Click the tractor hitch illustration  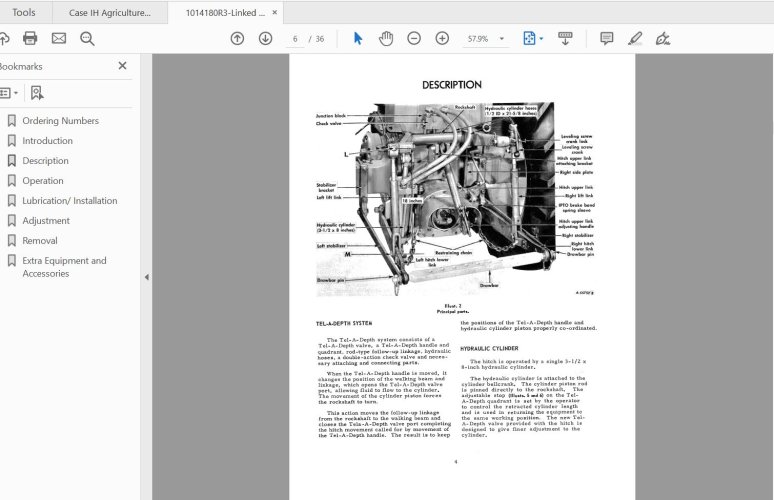point(455,199)
